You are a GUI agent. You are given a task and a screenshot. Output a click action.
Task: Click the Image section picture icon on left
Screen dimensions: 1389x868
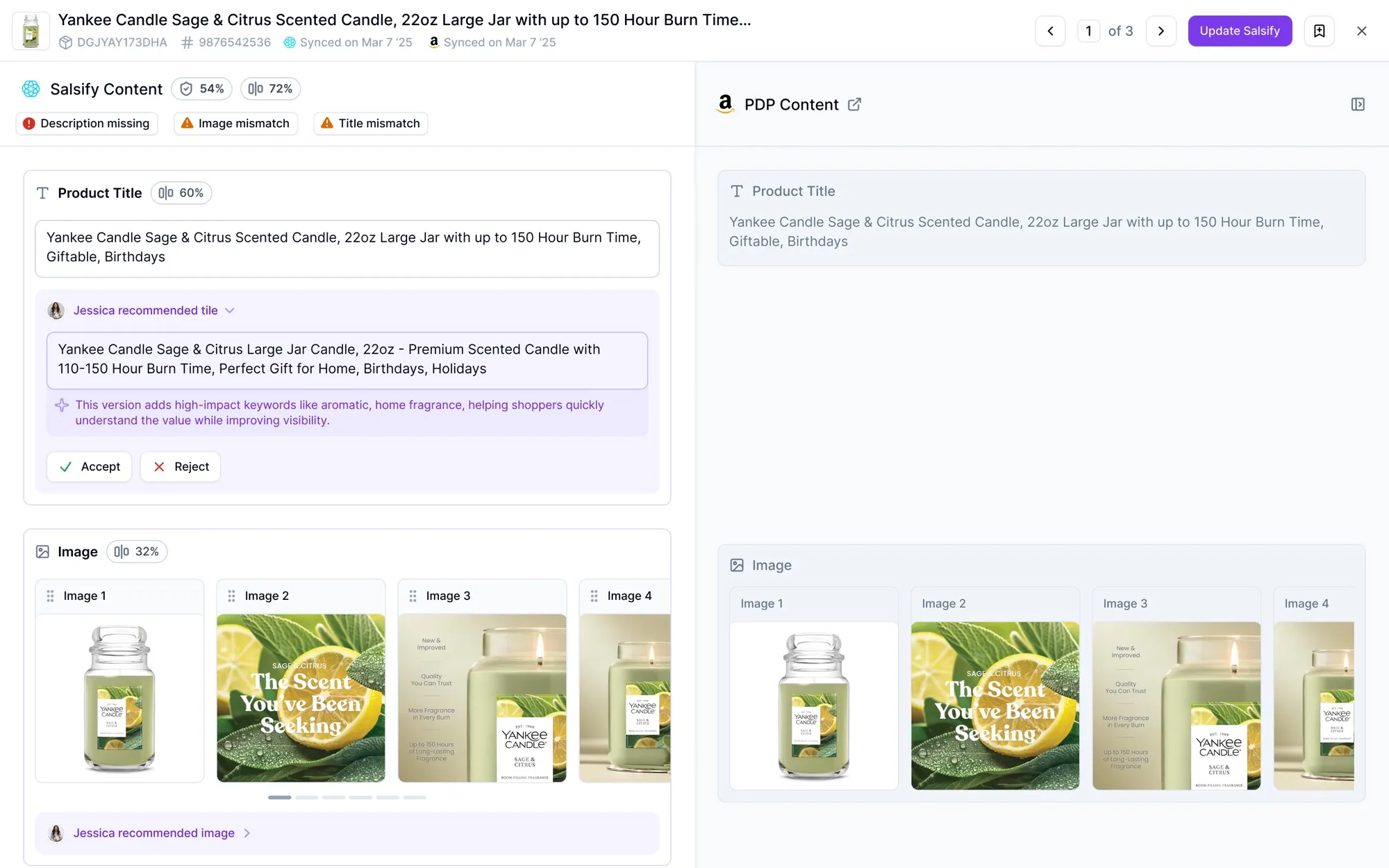(x=42, y=551)
